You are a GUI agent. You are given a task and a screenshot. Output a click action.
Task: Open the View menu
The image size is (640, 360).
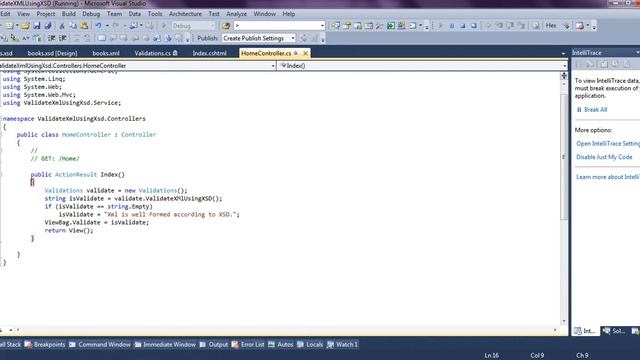click(x=23, y=14)
